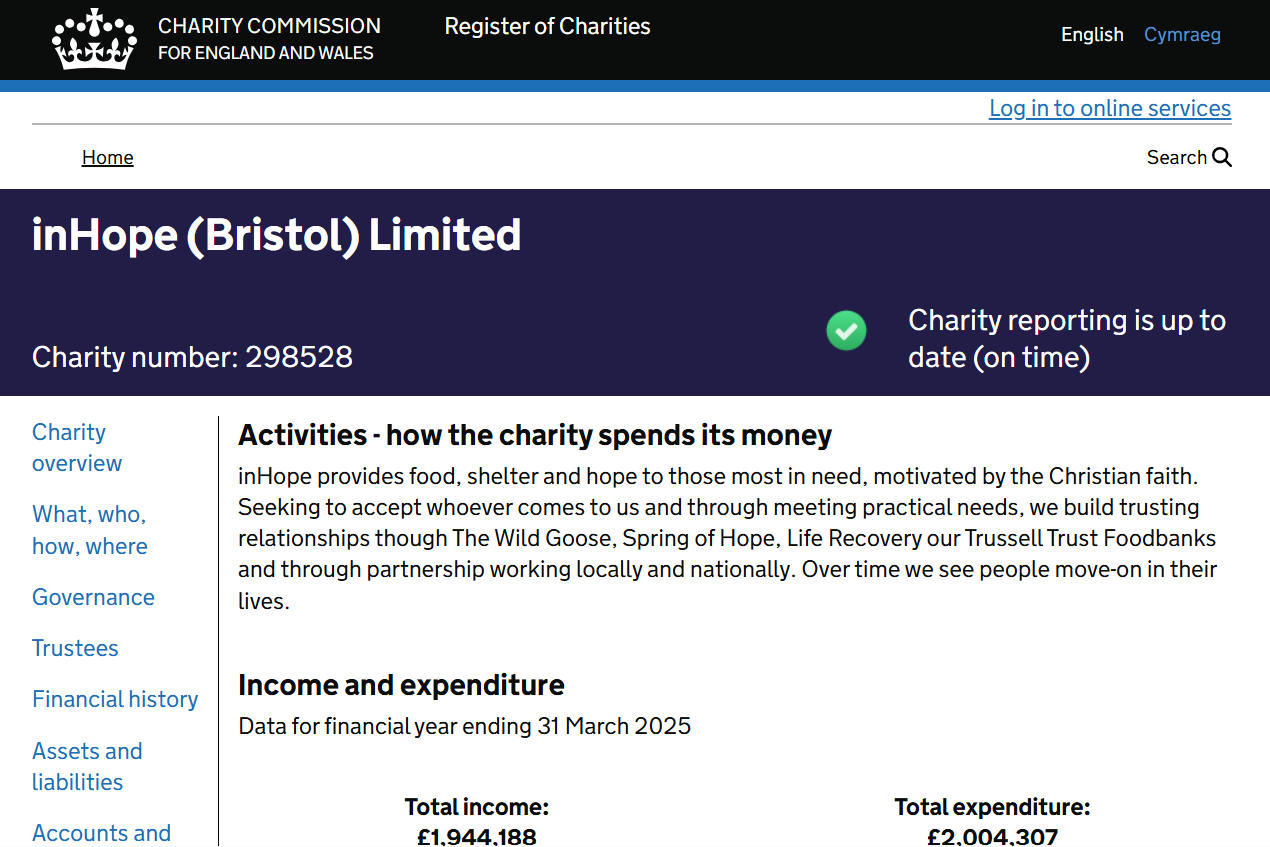The width and height of the screenshot is (1270, 847).
Task: Switch language to Cymraeg
Action: [1182, 35]
